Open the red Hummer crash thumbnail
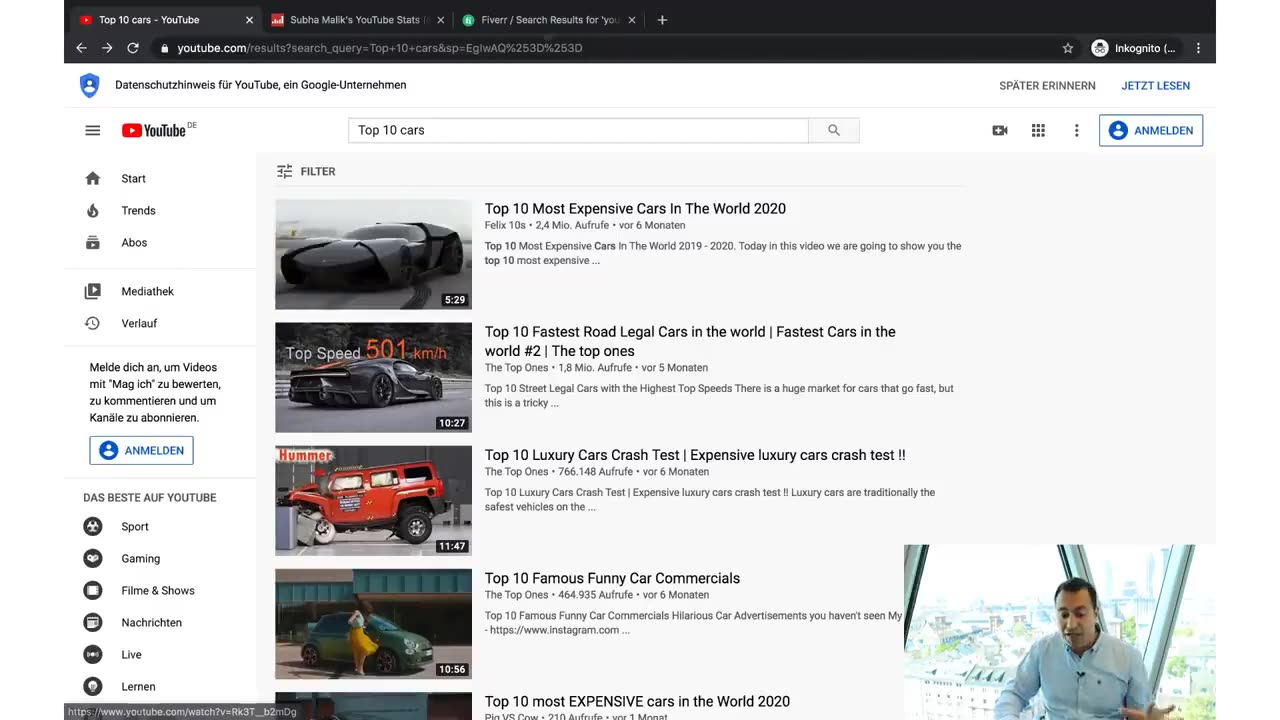 (x=373, y=500)
